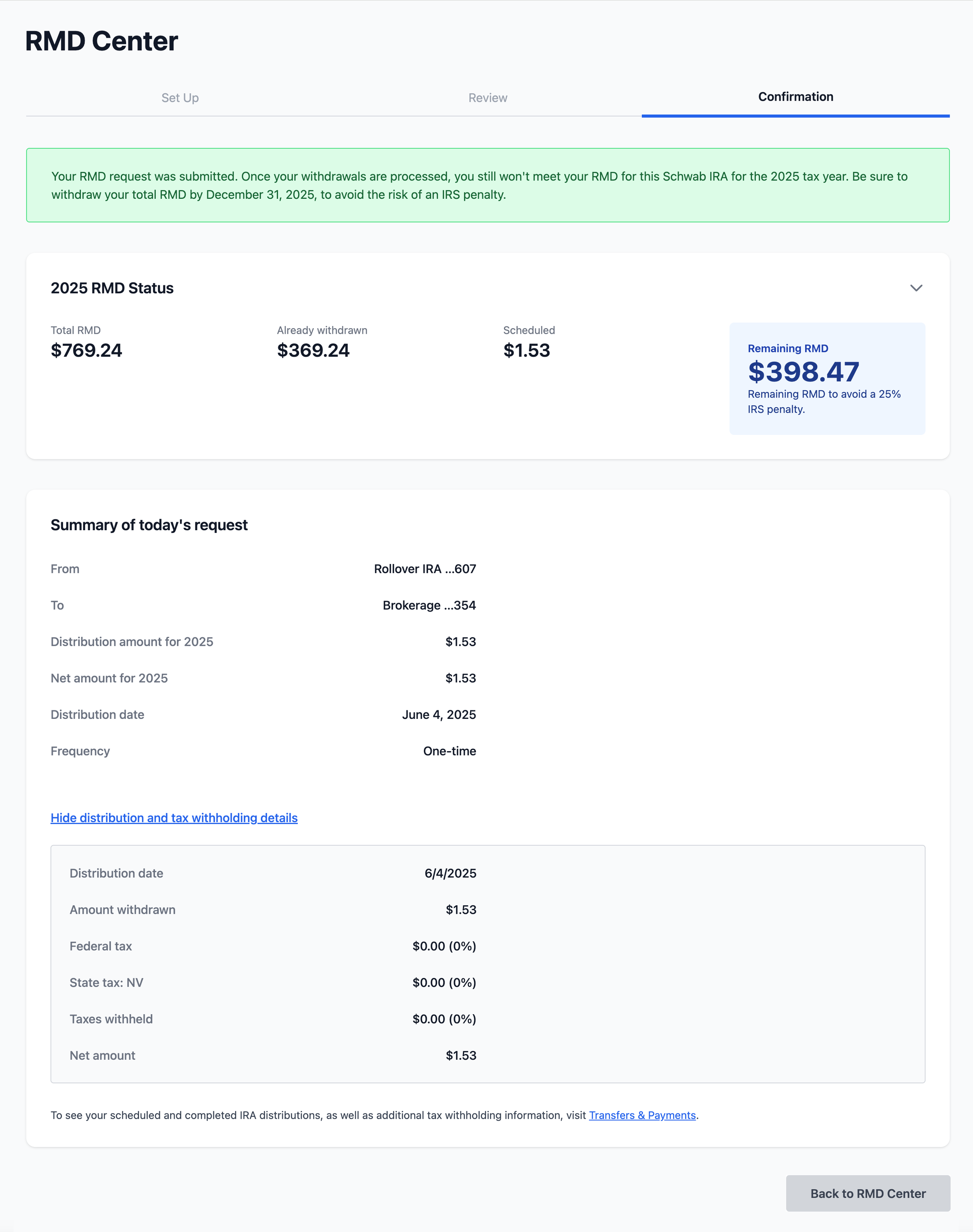Screen dimensions: 973x1232
Task: Click the Total RMD $769.24 amount
Action: (86, 350)
